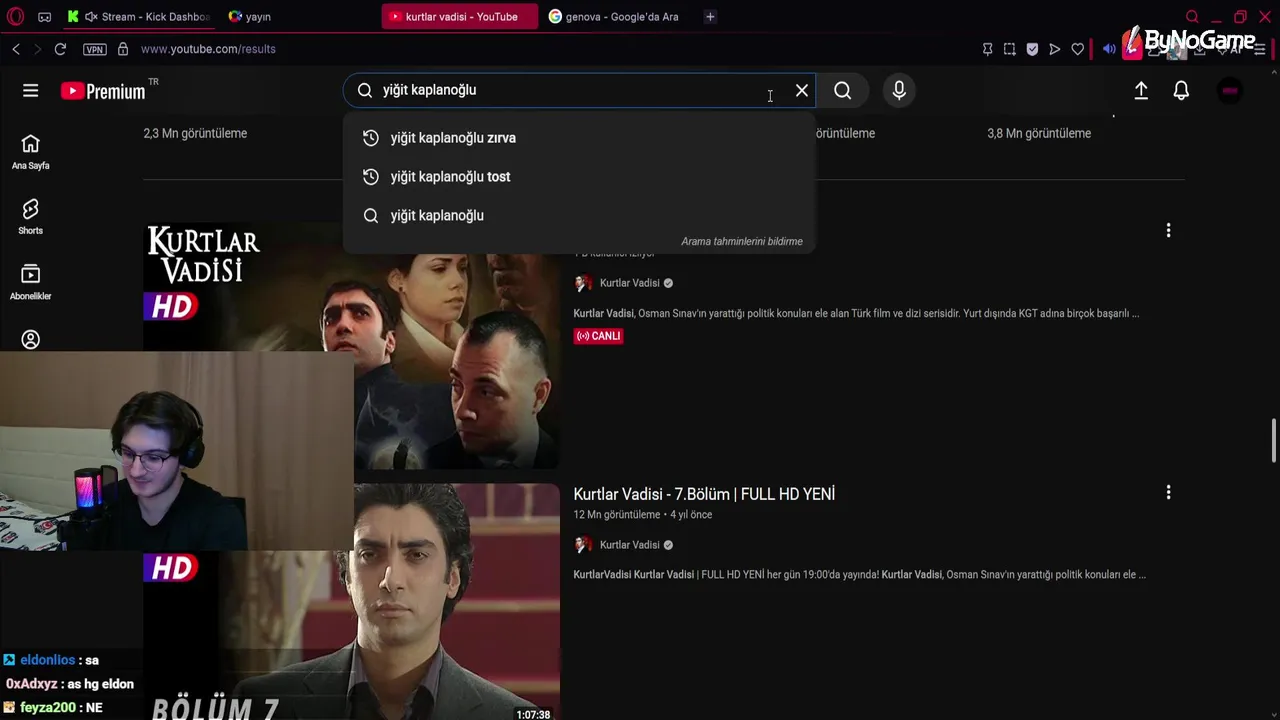
Task: Click the address bar URL
Action: pos(208,49)
